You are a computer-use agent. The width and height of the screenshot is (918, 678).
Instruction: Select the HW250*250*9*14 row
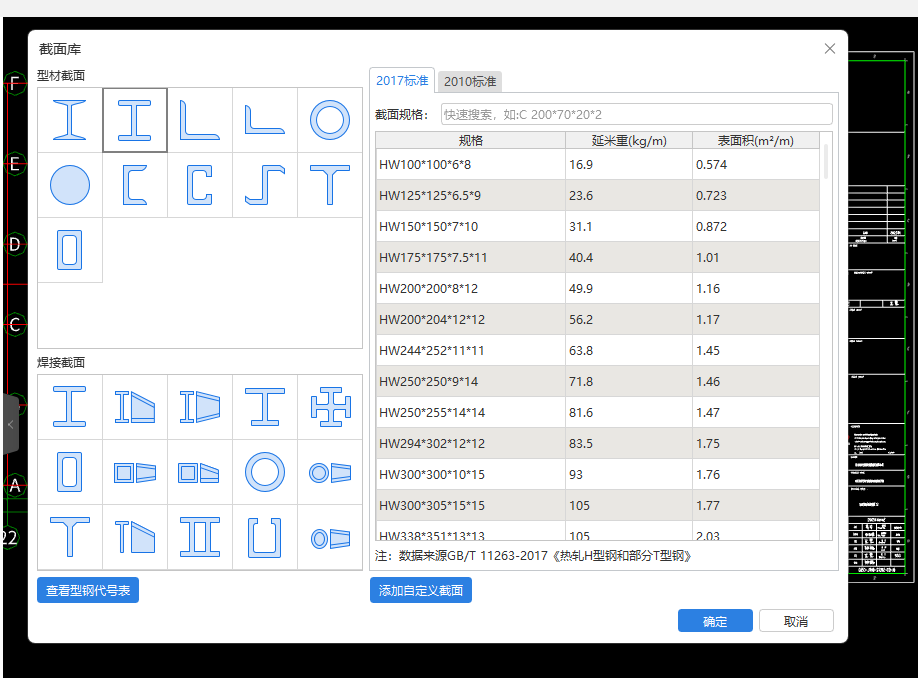pos(597,382)
